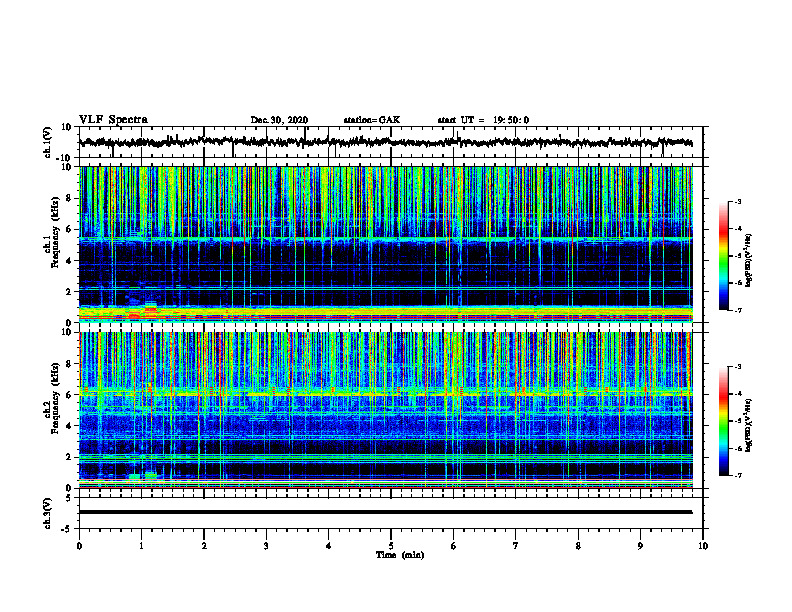Click the "4" kHz tick on ch.2 frequency axis

pyautogui.click(x=69, y=426)
